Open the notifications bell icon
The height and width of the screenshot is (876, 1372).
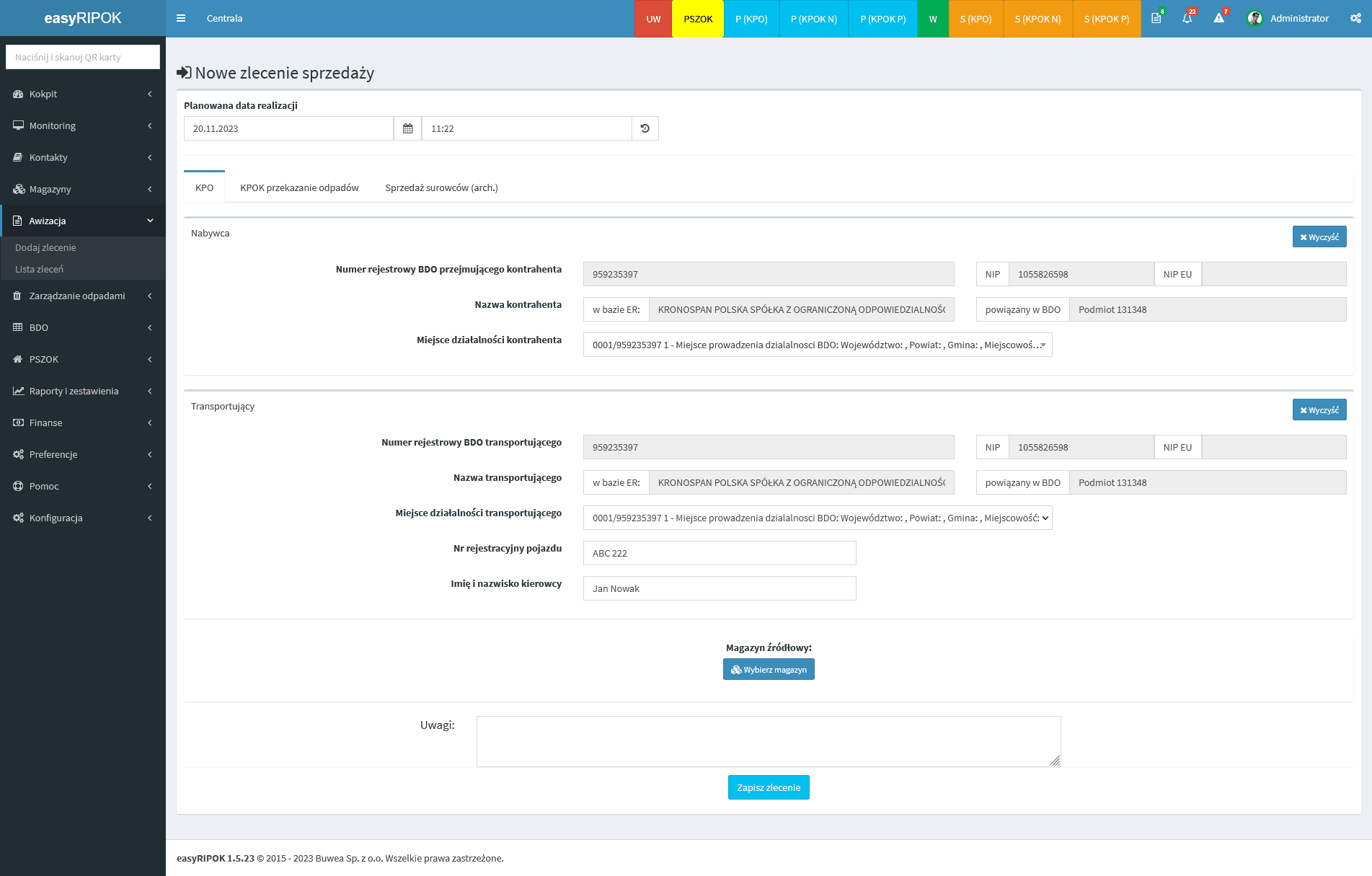[1187, 18]
